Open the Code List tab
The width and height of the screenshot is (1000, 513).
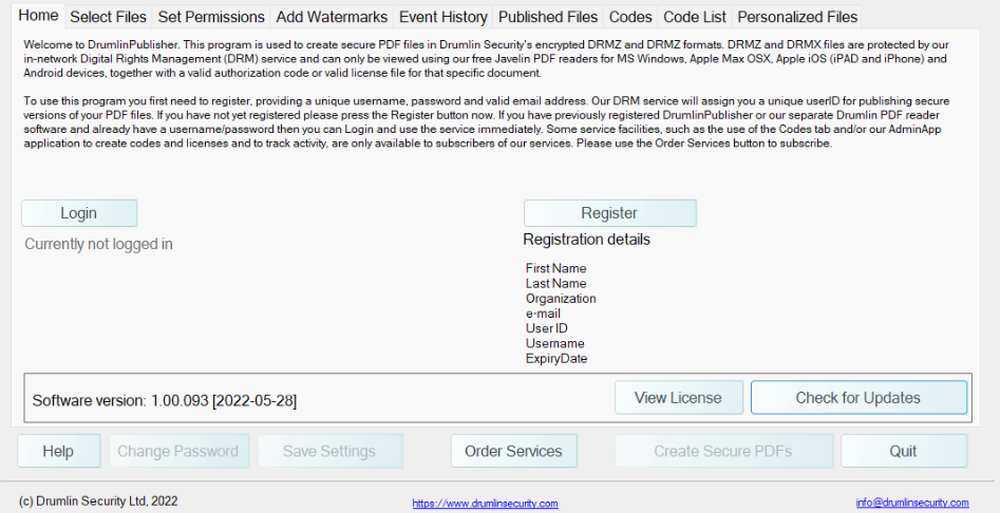pos(695,17)
